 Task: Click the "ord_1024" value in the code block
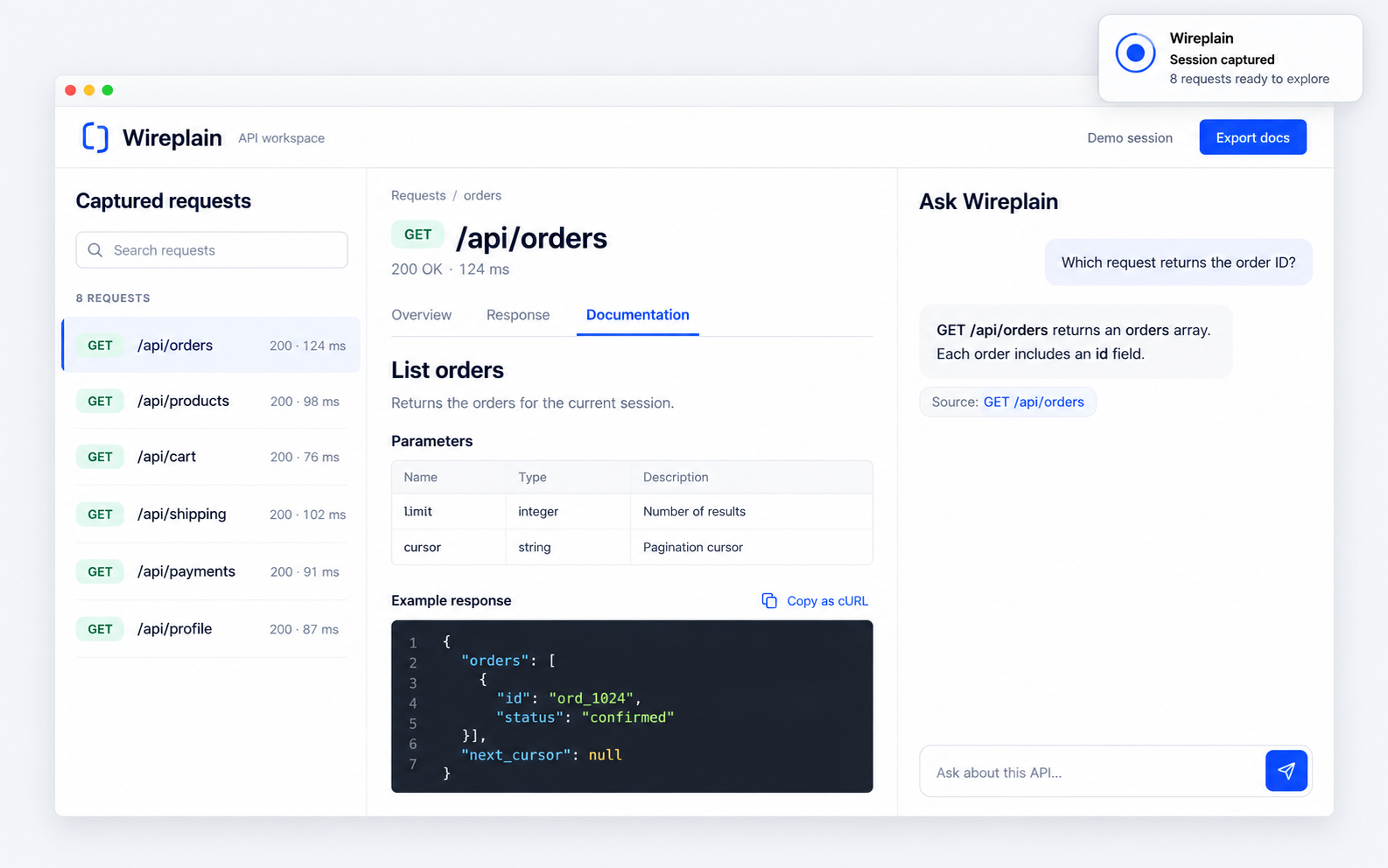pos(591,698)
